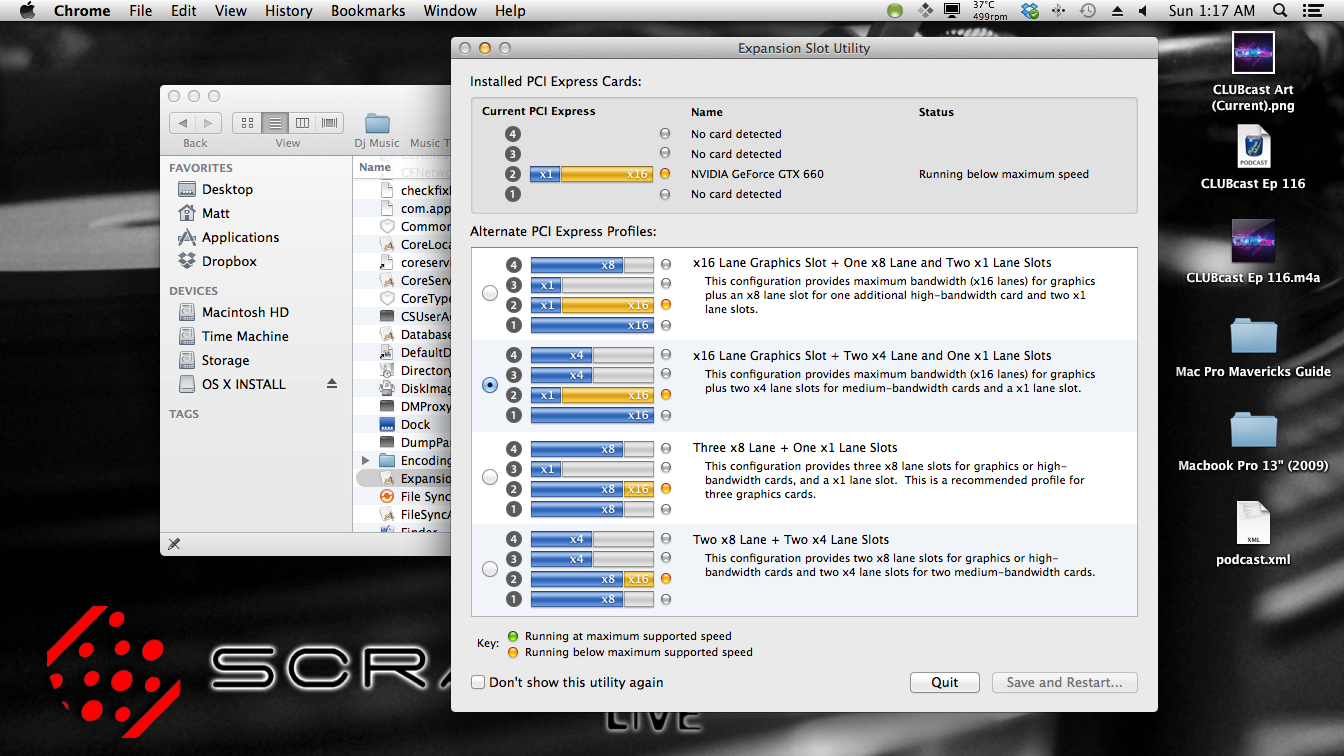Open Spotlight search magnifier
The image size is (1344, 756).
pos(1279,11)
